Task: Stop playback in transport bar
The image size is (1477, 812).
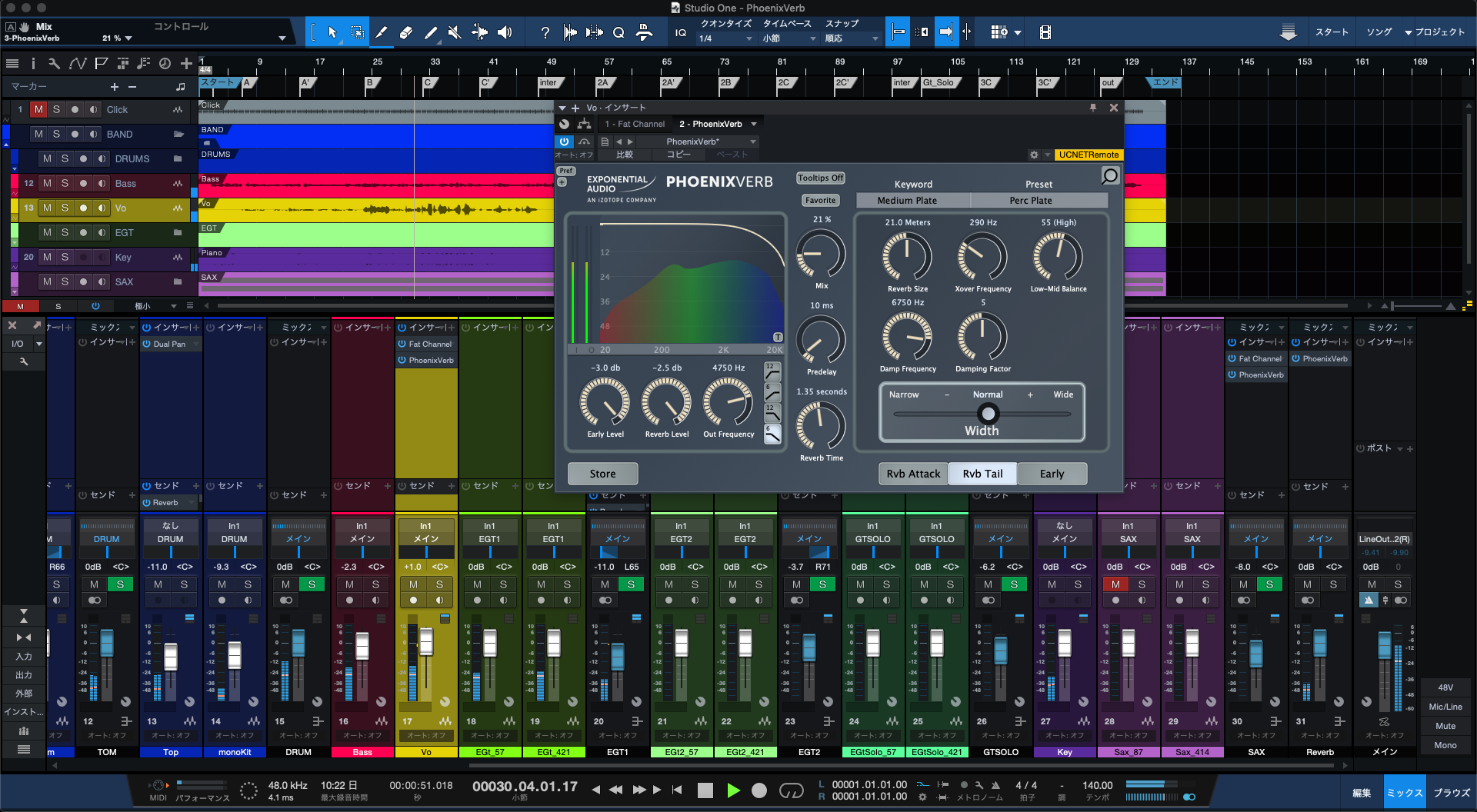Action: click(x=705, y=790)
